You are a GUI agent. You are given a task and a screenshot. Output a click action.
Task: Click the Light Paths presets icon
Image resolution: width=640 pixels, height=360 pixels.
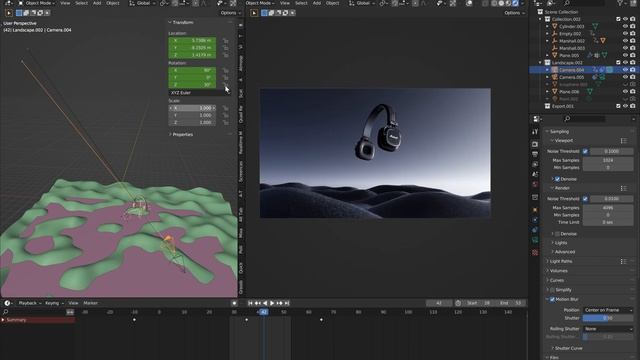(x=623, y=261)
